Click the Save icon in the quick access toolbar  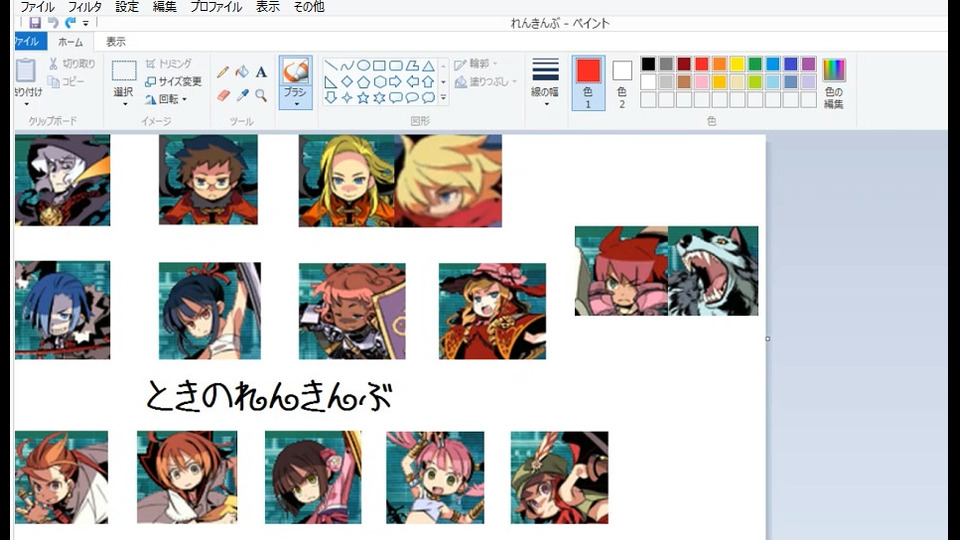(35, 23)
